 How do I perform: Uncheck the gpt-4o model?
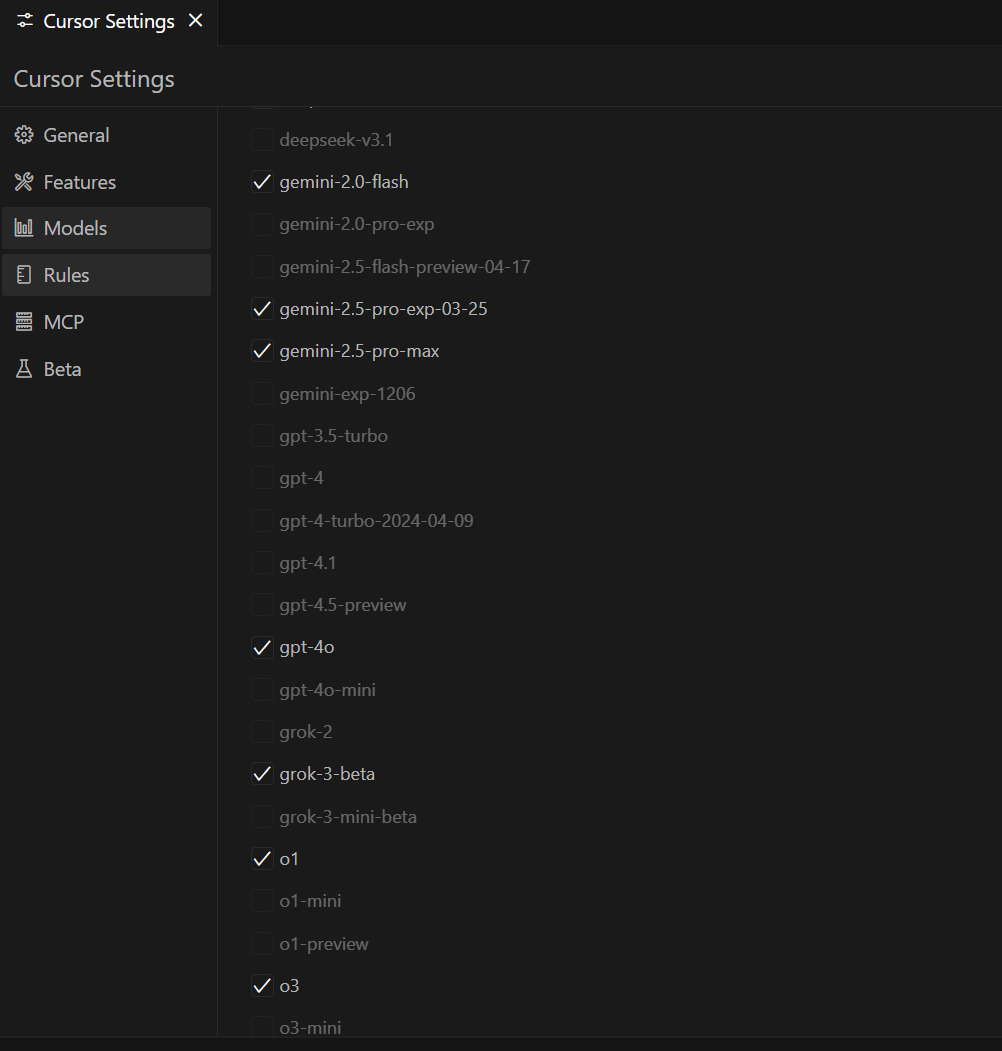coord(262,647)
